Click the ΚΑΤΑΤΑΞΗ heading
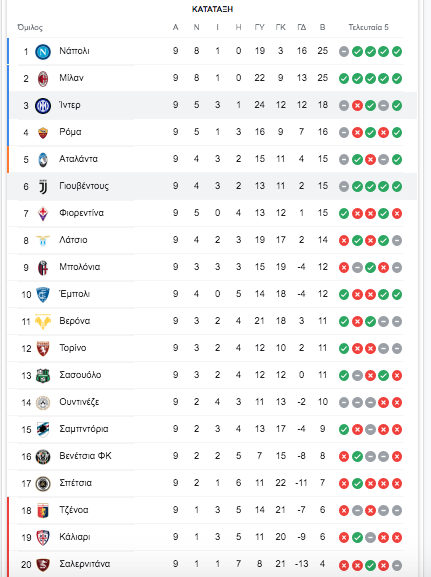The width and height of the screenshot is (431, 577). coord(212,9)
